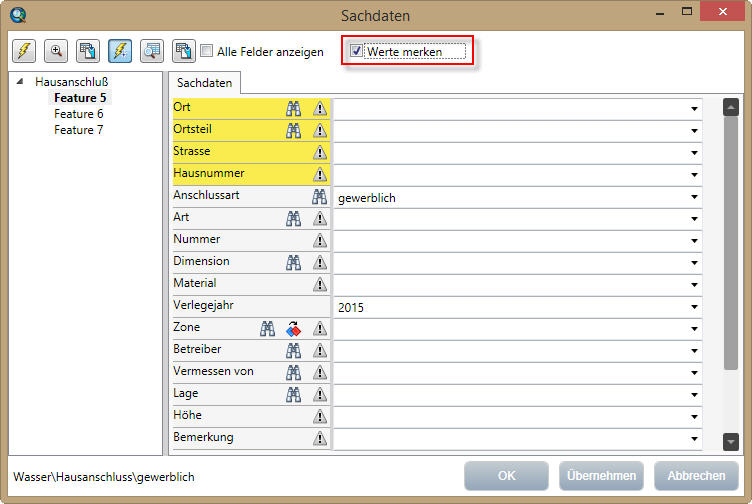Click the scrollbar up arrow

pos(730,107)
